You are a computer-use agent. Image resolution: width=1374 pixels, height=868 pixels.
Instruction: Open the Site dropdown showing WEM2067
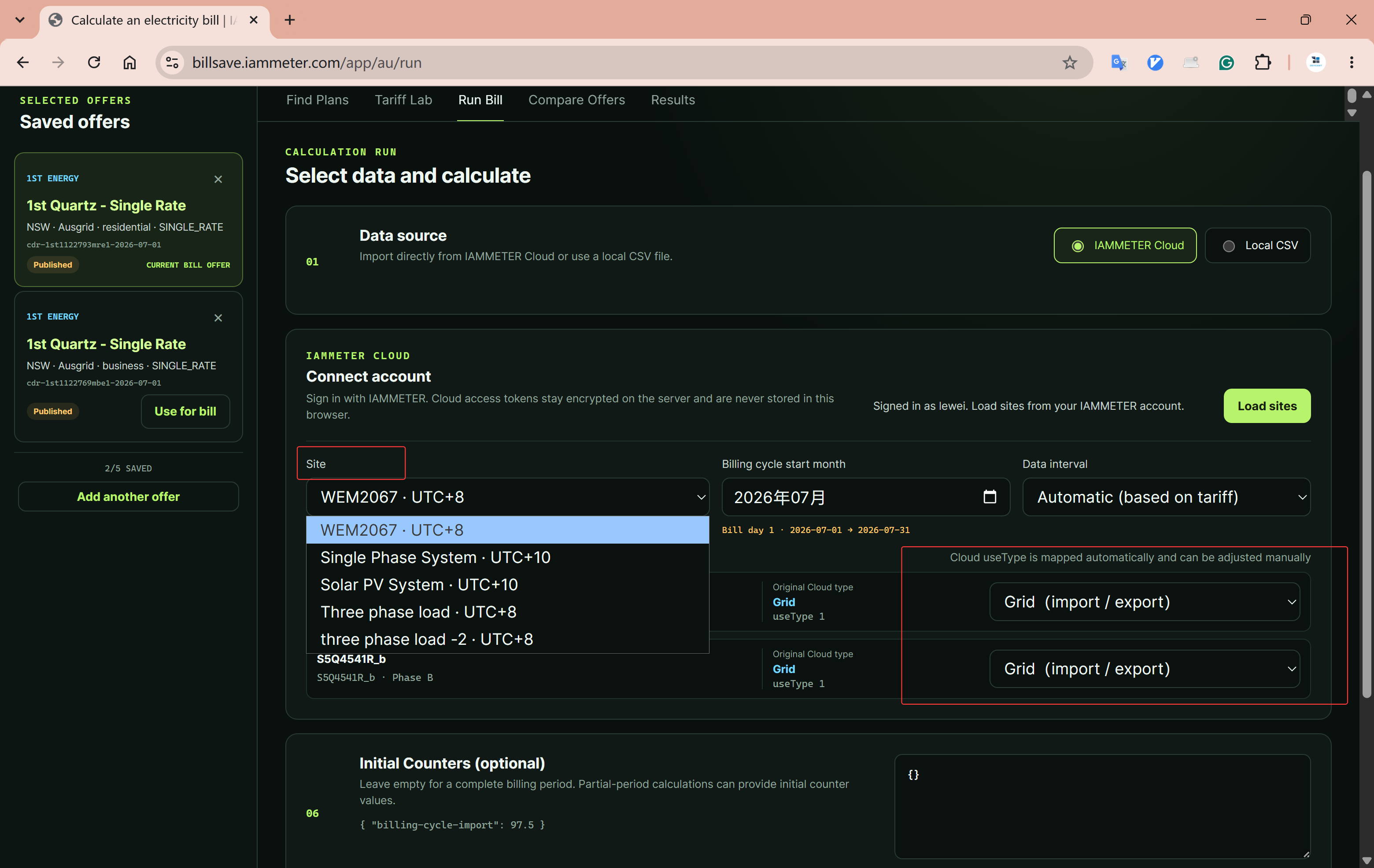point(508,497)
